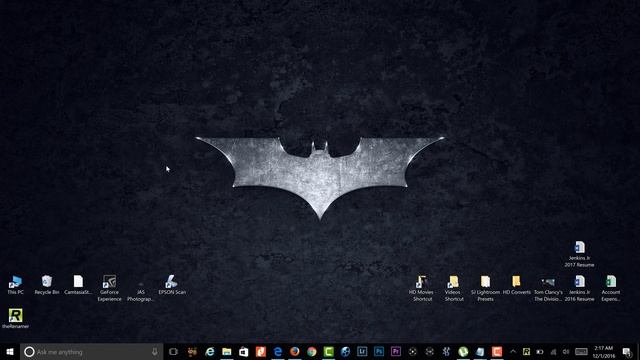640x360 pixels.
Task: Open the network status tray icon
Action: [x=553, y=351]
